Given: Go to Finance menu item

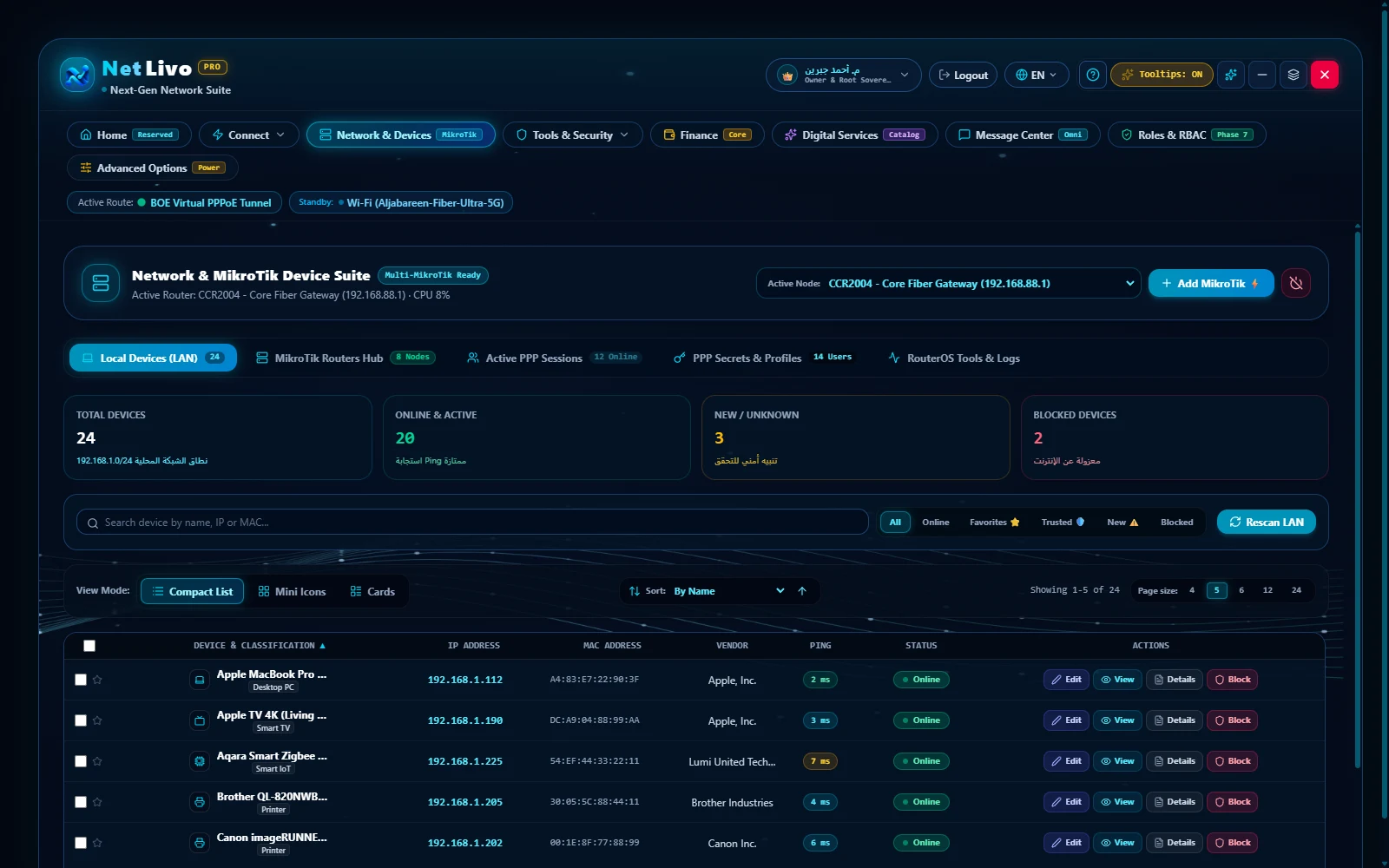Looking at the screenshot, I should click(707, 135).
